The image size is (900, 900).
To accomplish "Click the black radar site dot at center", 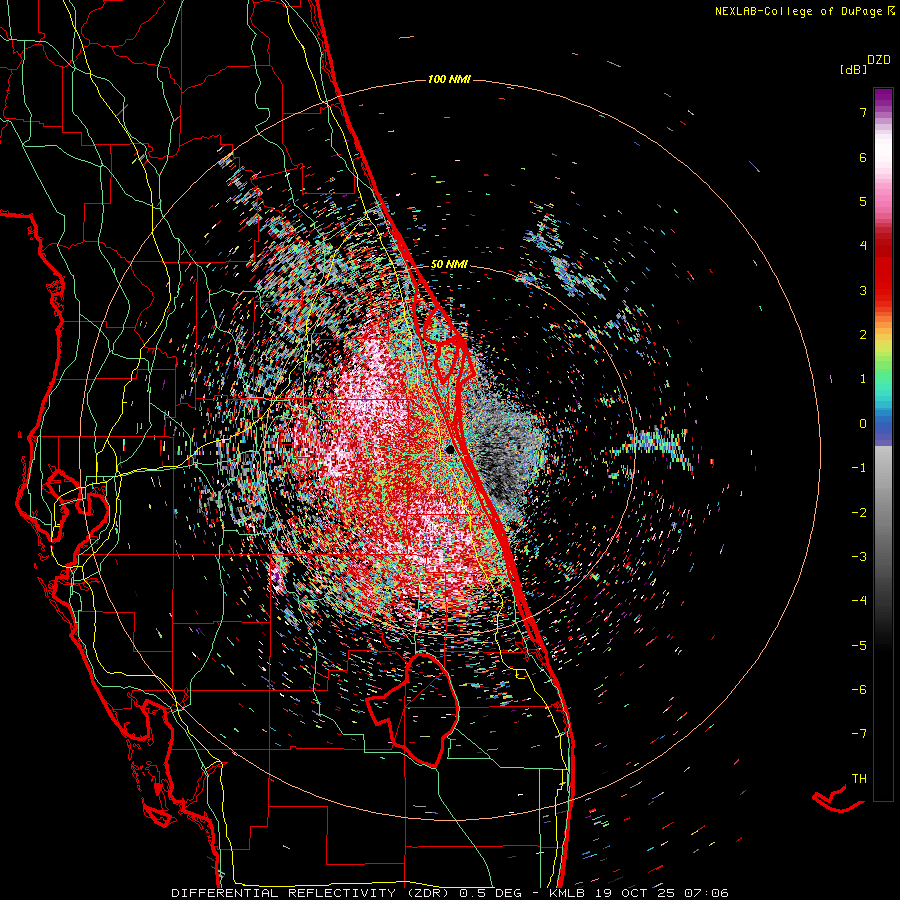I will coord(450,449).
